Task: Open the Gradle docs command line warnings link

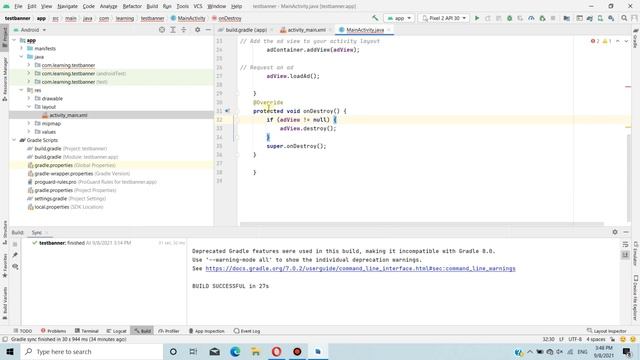Action: 360,268
